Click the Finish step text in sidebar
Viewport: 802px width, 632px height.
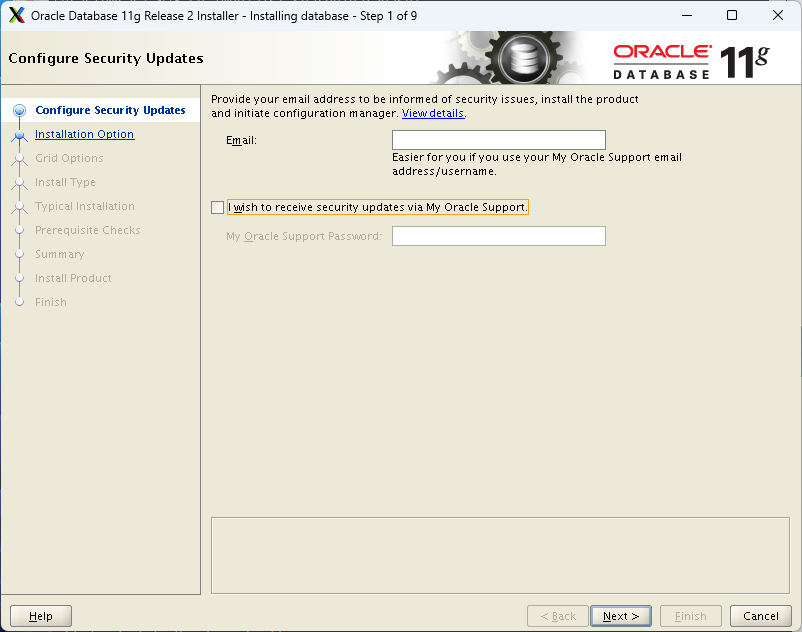tap(51, 302)
